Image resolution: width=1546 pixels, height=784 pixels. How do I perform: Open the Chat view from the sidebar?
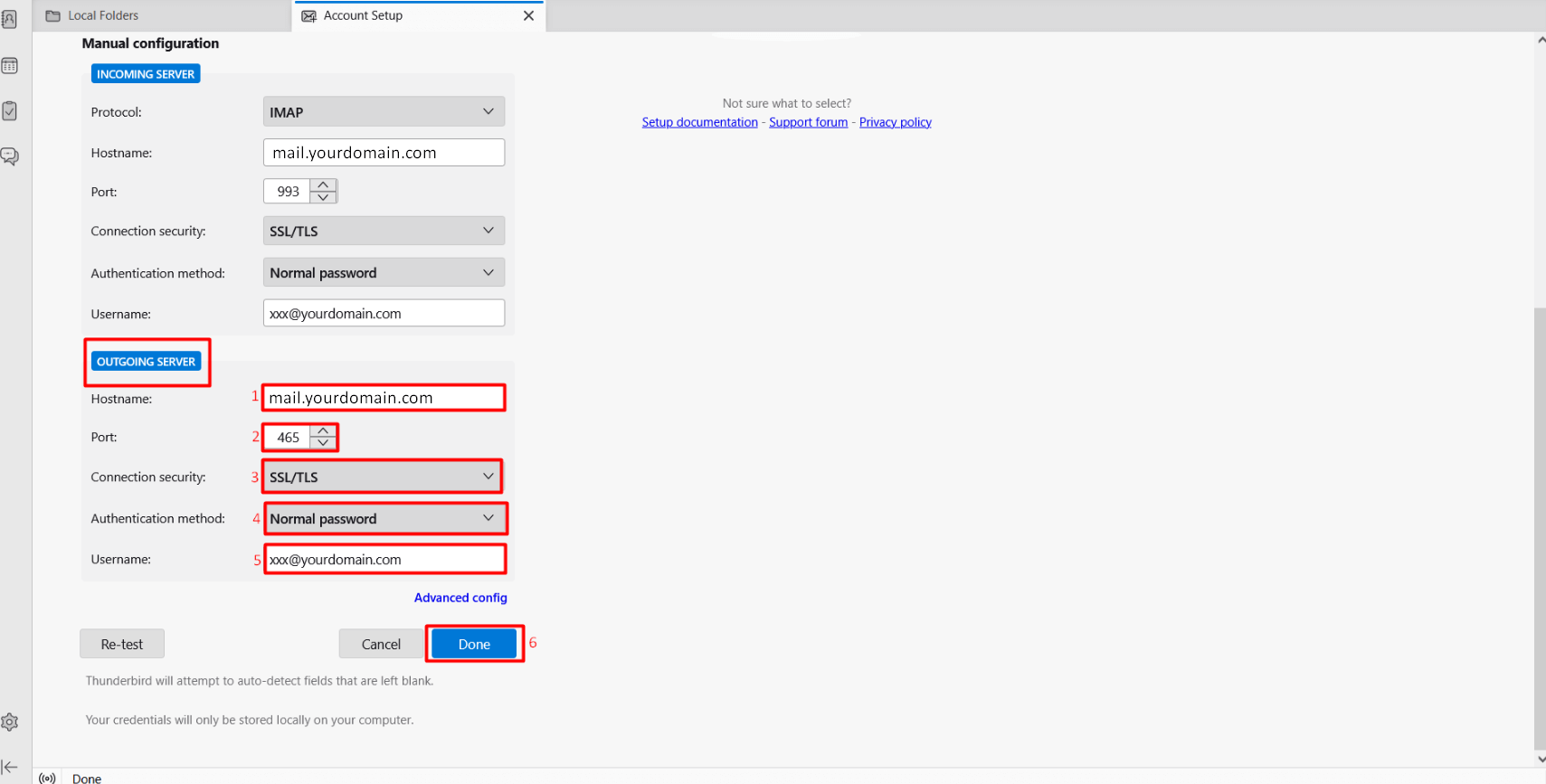point(10,156)
